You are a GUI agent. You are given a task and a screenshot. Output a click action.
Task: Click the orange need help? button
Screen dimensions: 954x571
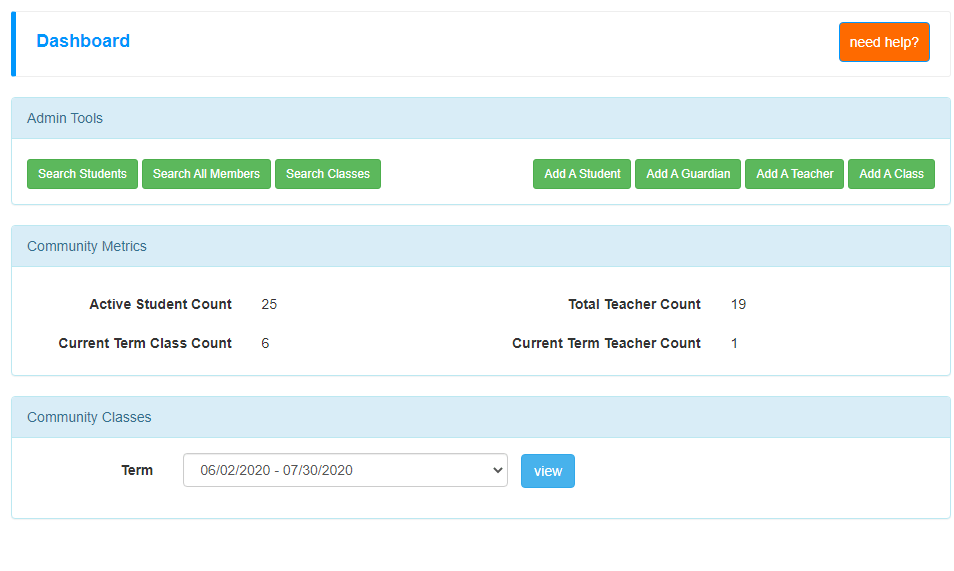click(884, 42)
